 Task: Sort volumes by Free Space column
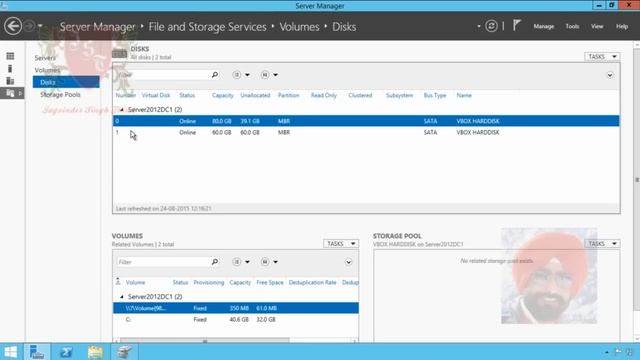270,282
